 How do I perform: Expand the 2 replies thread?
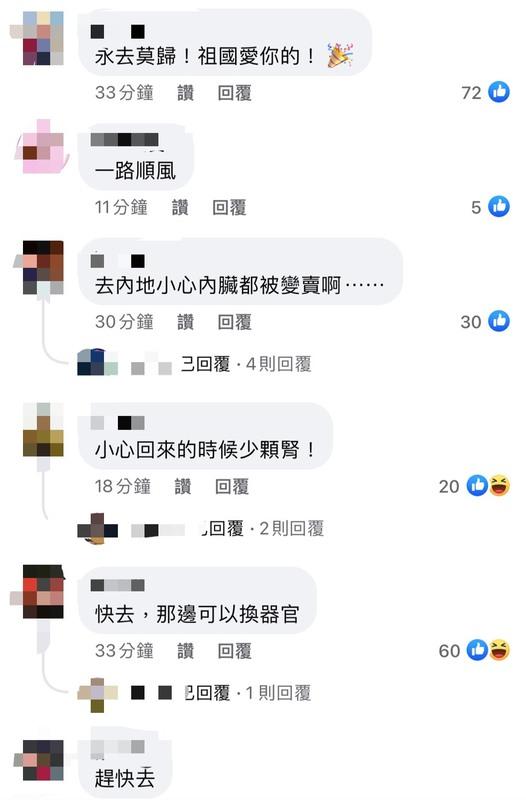tap(291, 529)
